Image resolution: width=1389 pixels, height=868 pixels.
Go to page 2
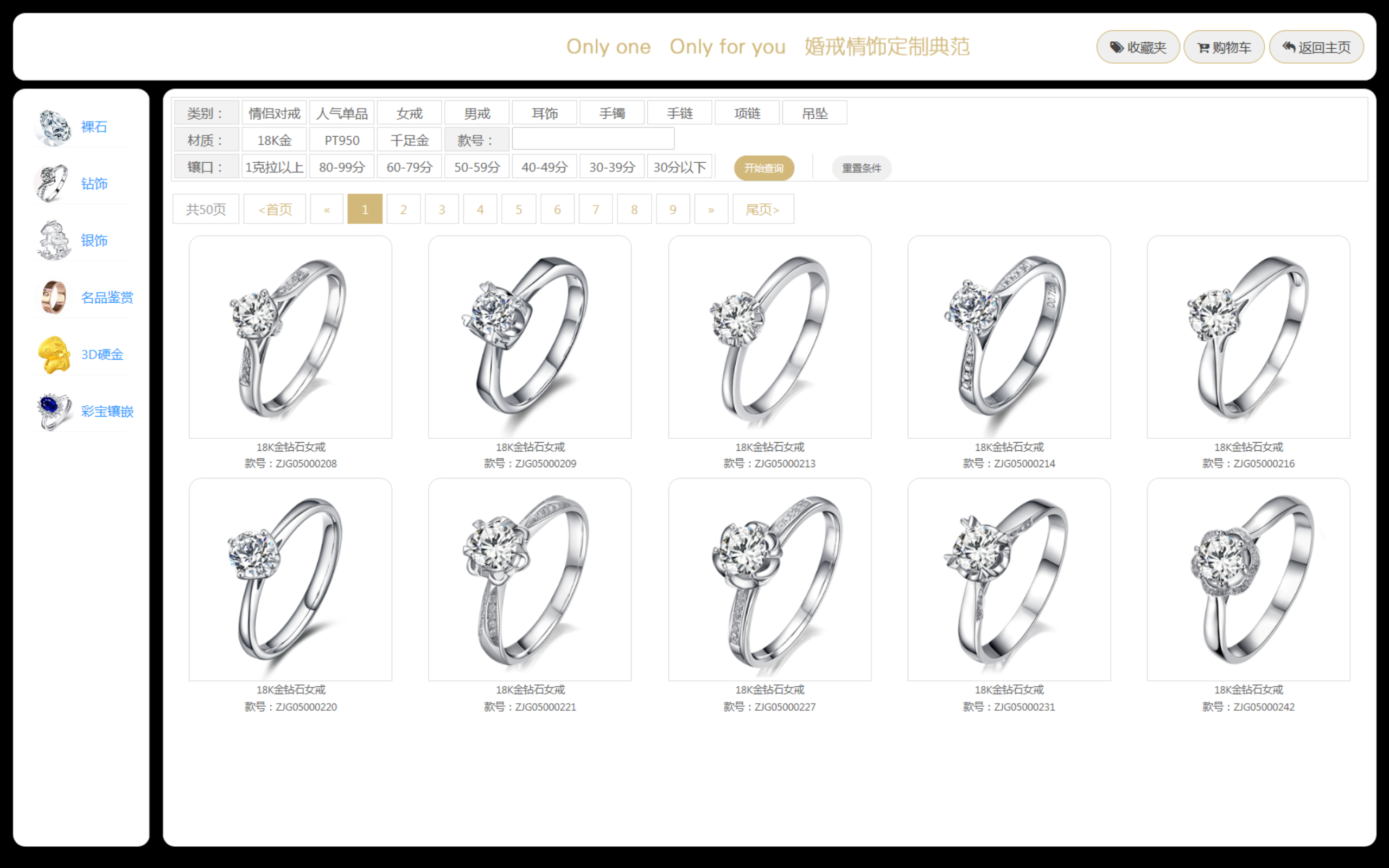point(404,209)
